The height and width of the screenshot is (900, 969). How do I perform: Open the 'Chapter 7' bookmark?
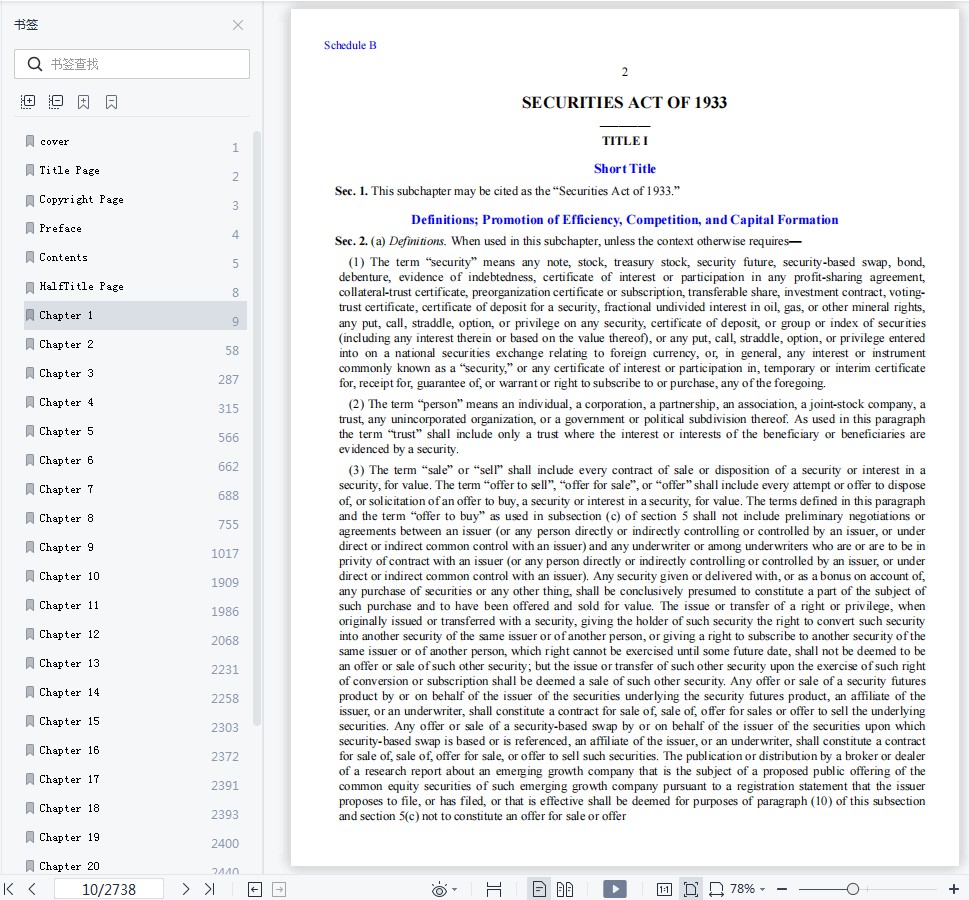coord(135,490)
